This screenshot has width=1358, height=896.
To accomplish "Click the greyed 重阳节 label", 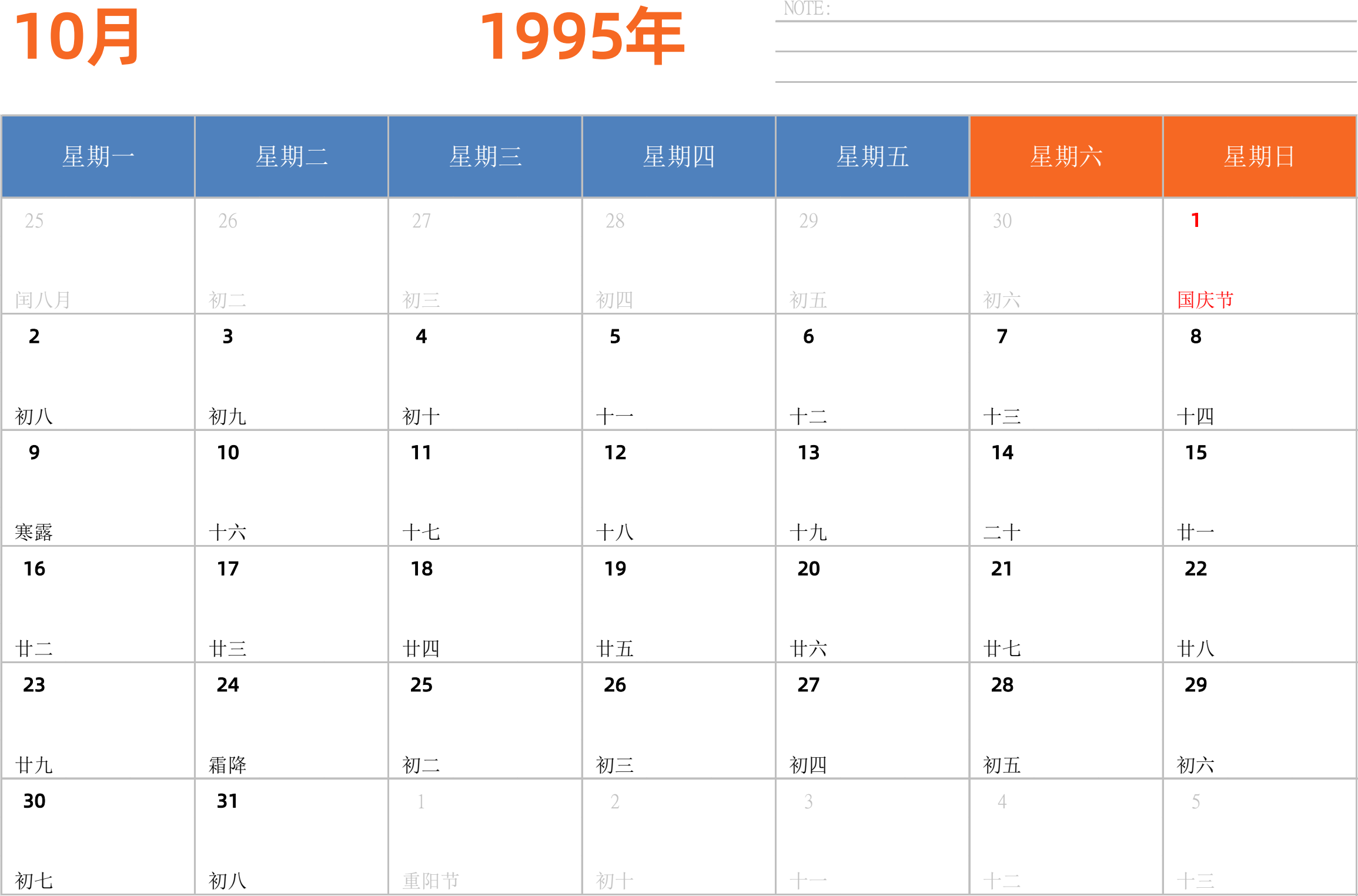I will [x=430, y=881].
